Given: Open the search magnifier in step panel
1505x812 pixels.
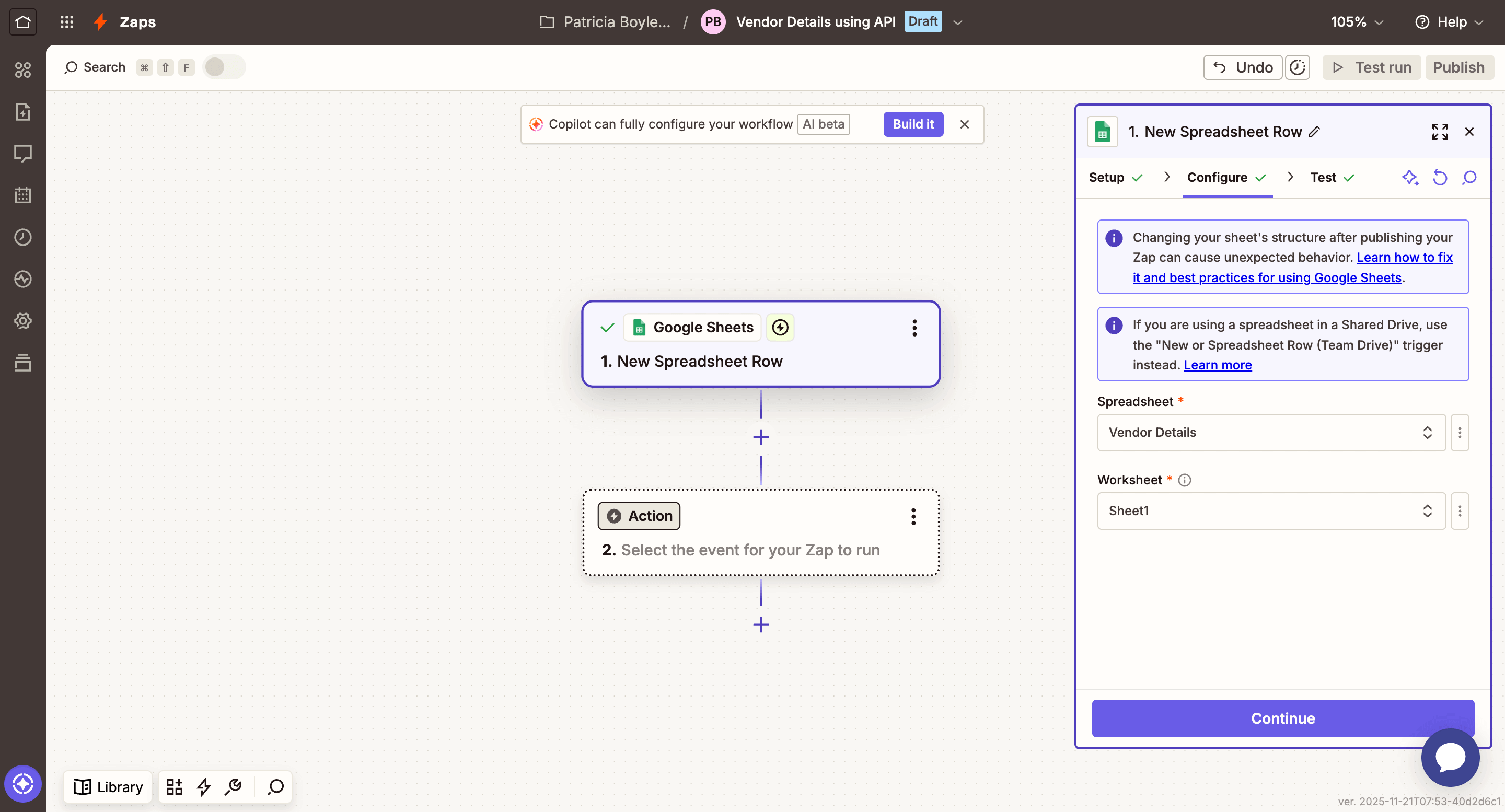Looking at the screenshot, I should (1469, 178).
